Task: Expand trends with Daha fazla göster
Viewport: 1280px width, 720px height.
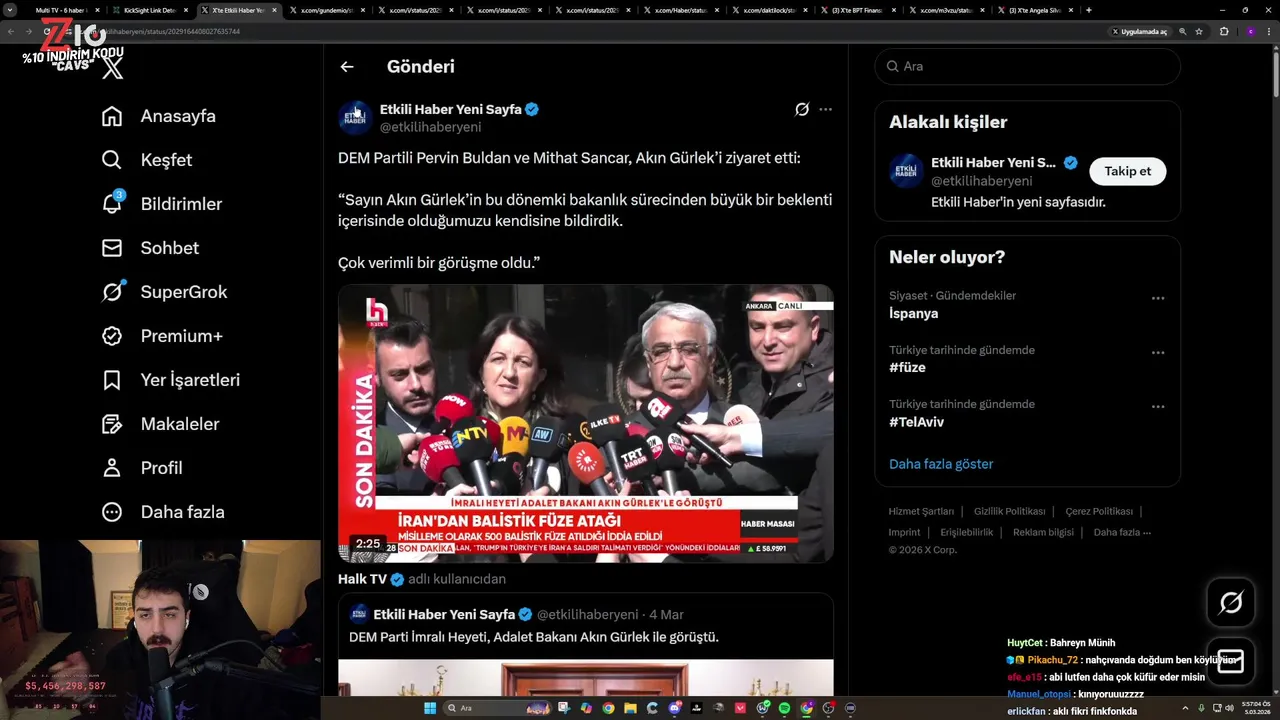Action: click(941, 464)
